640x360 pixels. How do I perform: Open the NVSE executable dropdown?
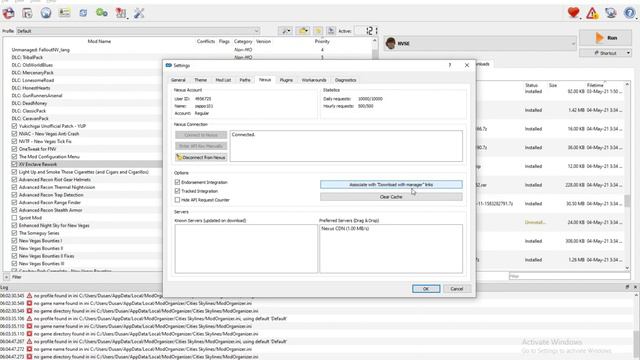pos(480,43)
